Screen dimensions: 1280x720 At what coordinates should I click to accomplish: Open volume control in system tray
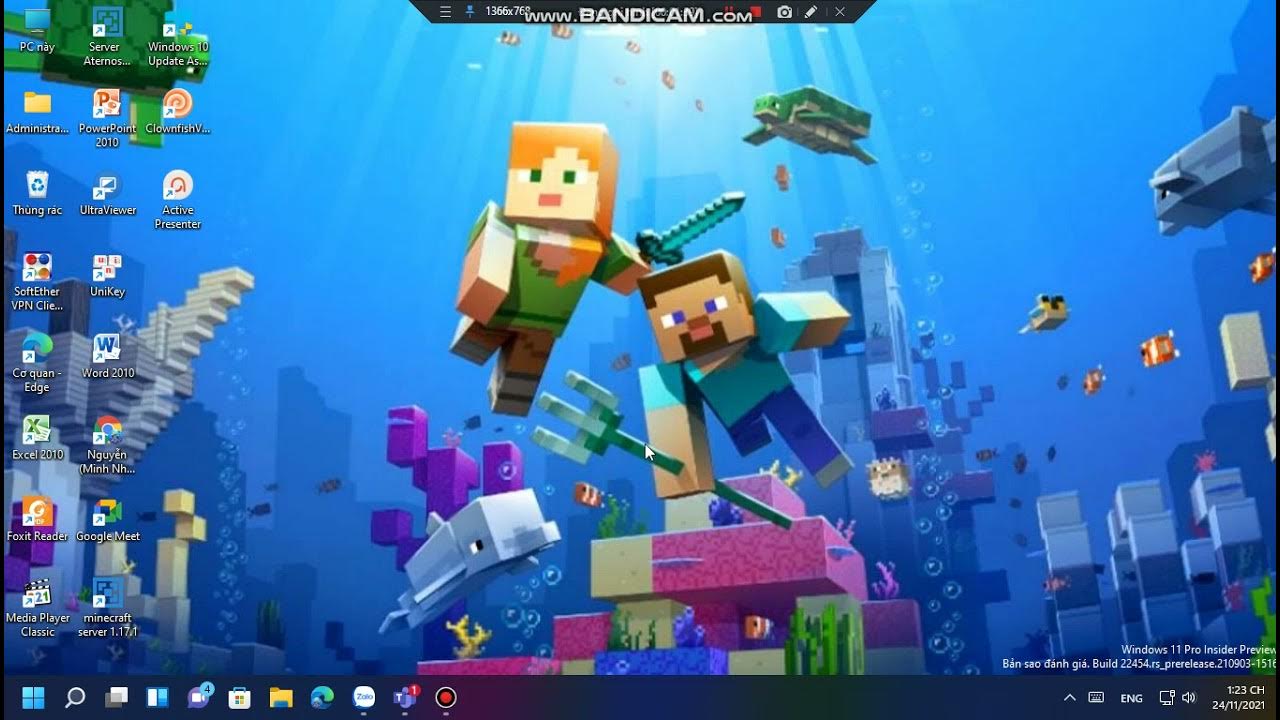pyautogui.click(x=1188, y=698)
